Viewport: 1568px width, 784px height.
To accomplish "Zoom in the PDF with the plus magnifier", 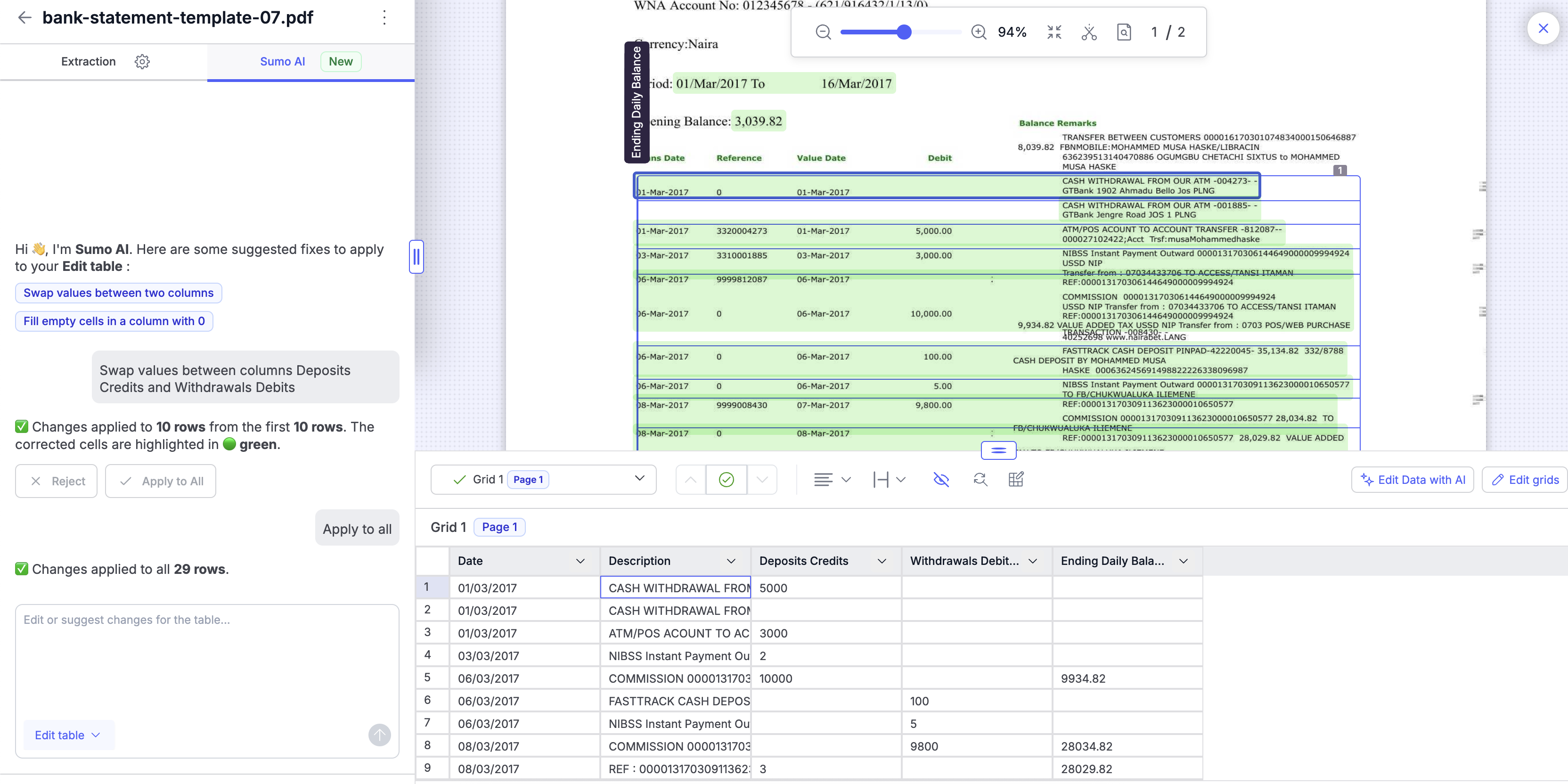I will click(978, 32).
